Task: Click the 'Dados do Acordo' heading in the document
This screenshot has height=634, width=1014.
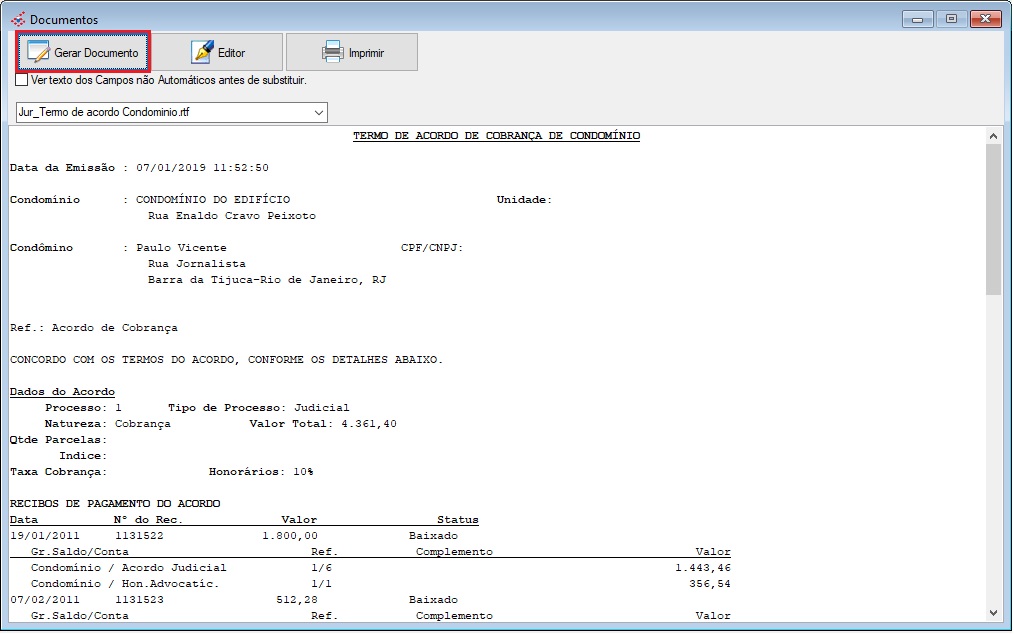Action: (62, 392)
